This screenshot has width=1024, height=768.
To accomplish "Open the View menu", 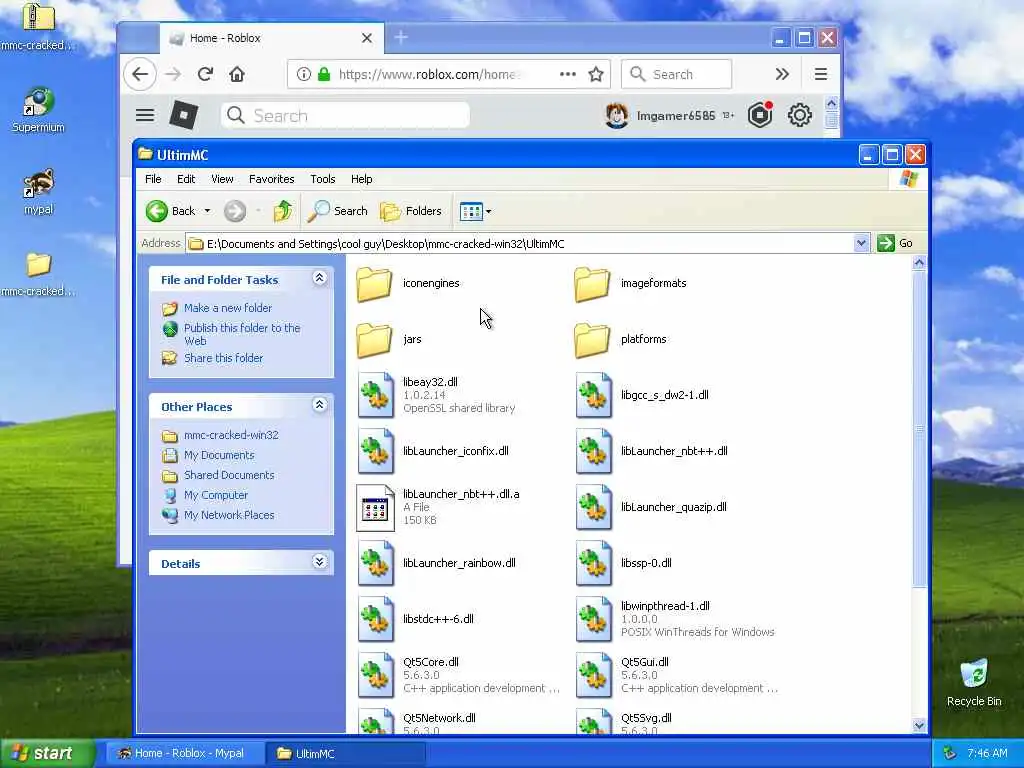I will pyautogui.click(x=222, y=179).
